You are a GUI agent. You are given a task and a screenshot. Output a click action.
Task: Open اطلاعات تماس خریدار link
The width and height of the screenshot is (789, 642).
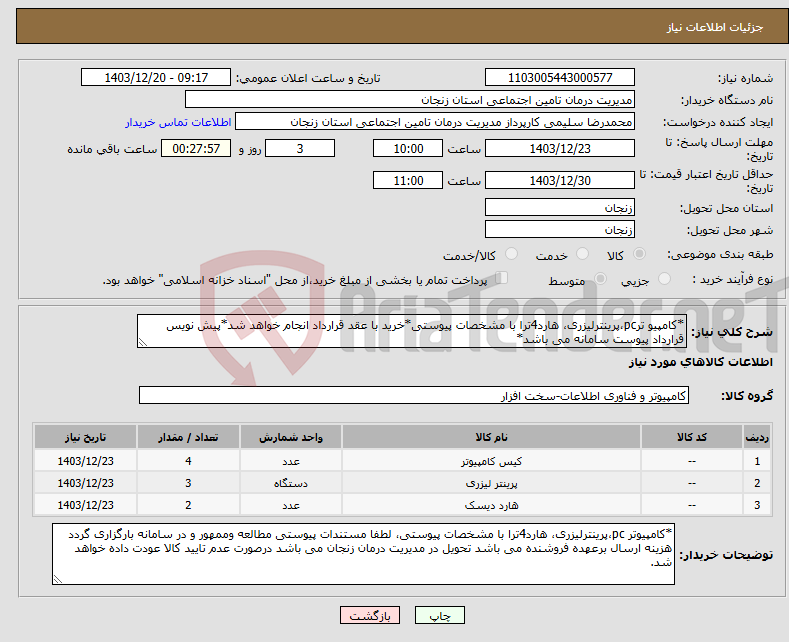(x=178, y=122)
